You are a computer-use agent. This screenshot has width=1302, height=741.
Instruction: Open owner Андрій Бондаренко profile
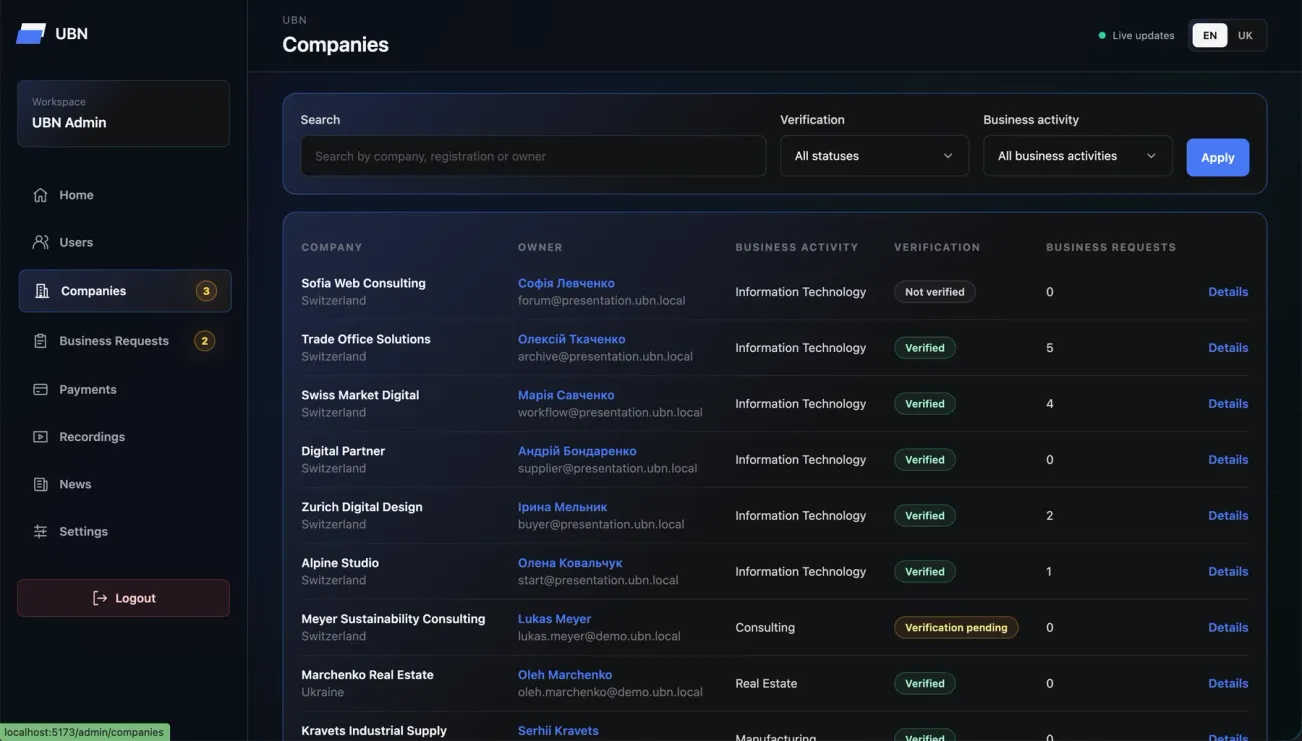click(577, 451)
